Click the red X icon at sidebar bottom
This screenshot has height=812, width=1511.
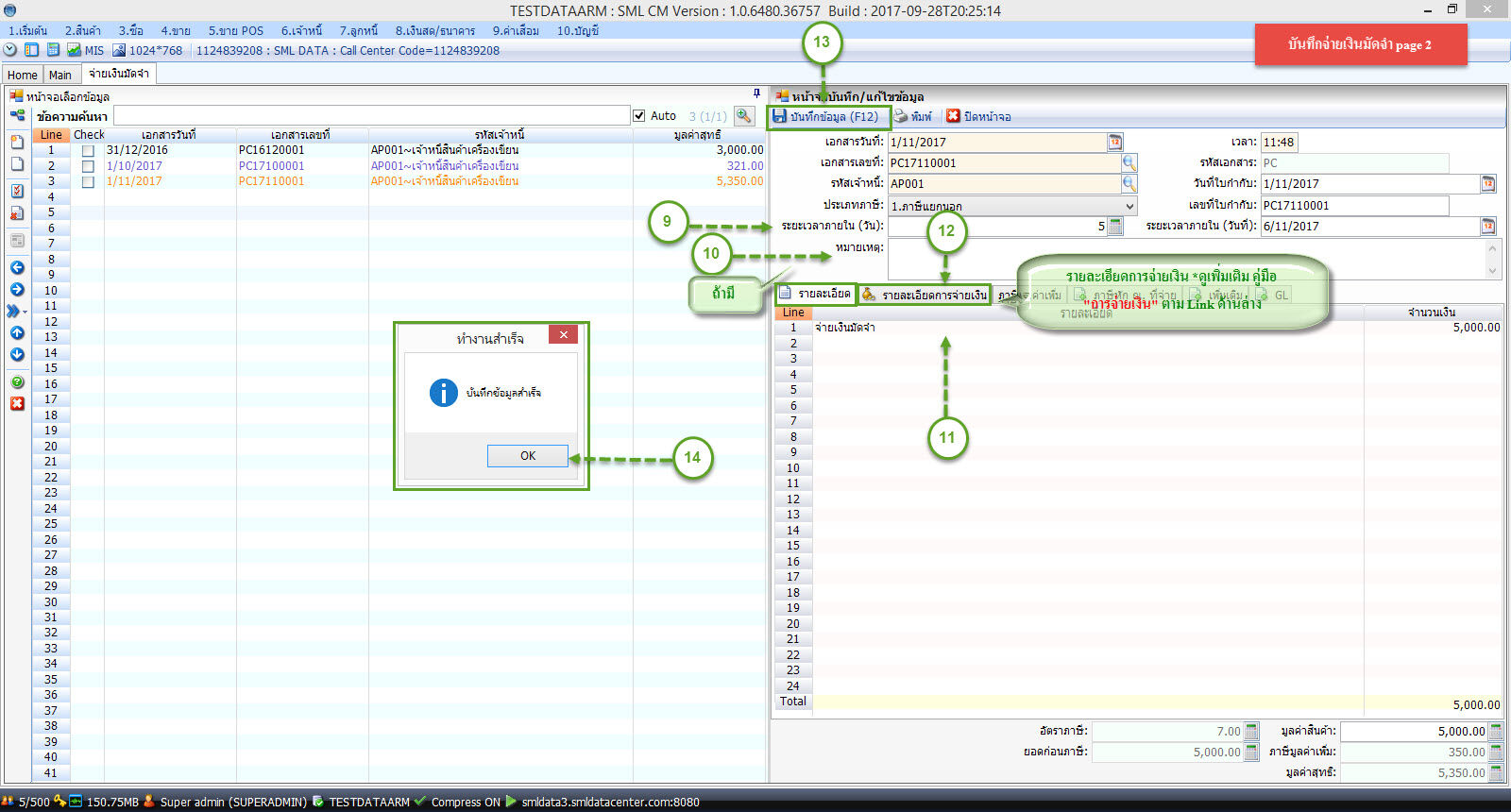tap(17, 403)
